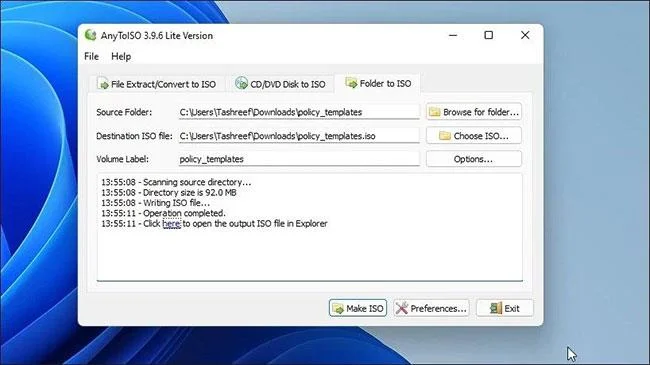Click the Destination ISO file path field
Image resolution: width=650 pixels, height=365 pixels.
coord(299,136)
